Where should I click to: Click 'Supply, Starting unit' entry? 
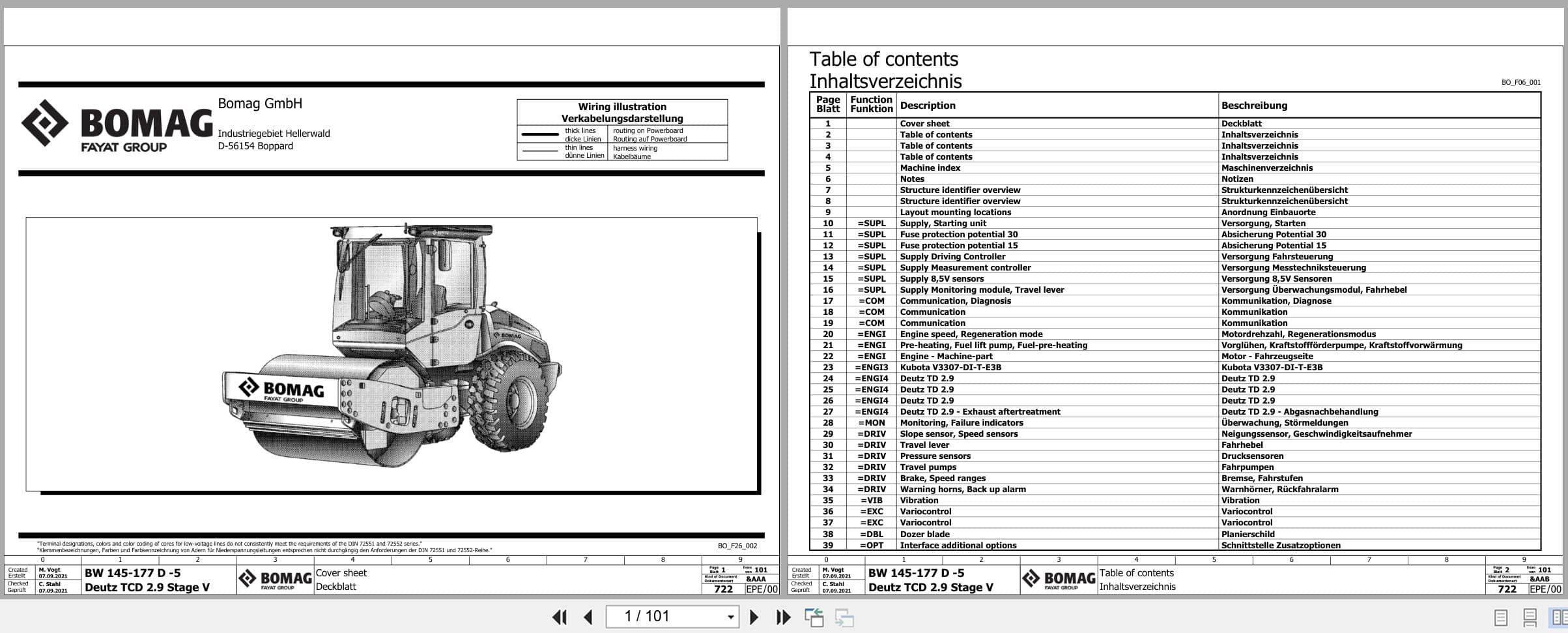(x=943, y=223)
